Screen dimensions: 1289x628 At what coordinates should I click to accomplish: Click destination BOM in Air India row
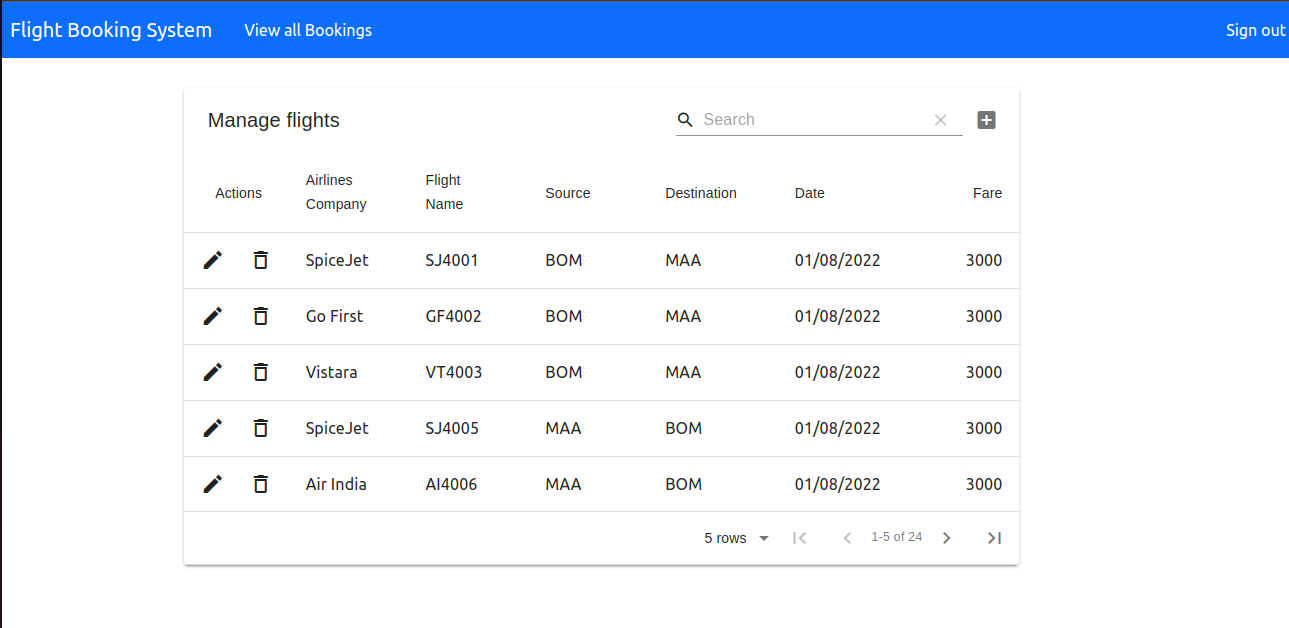point(684,484)
